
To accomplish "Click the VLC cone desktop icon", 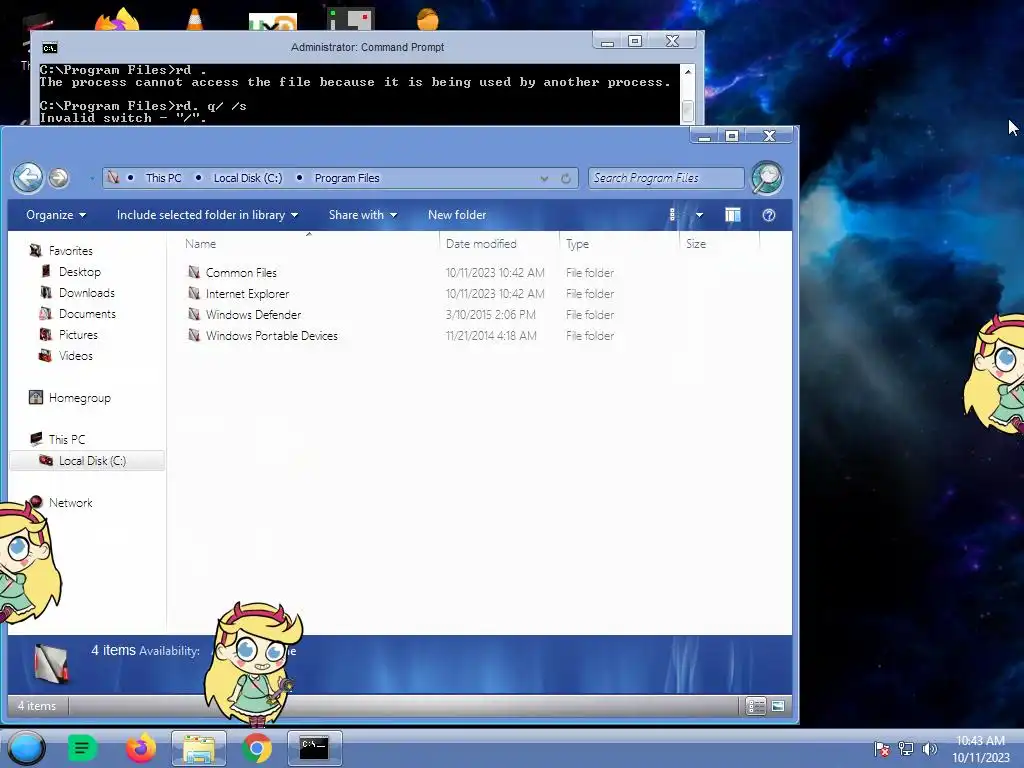I will pyautogui.click(x=195, y=19).
